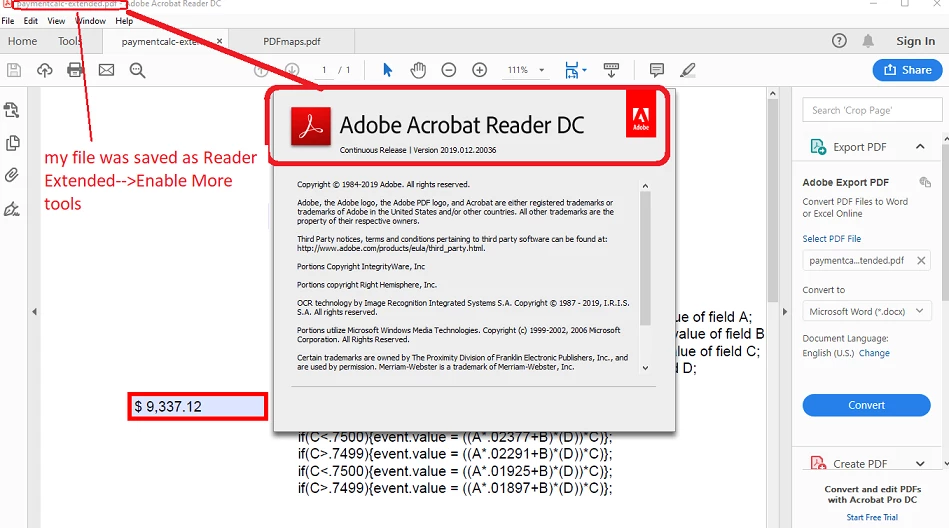Click the Export PDF tool icon
The image size is (949, 528).
(x=818, y=147)
